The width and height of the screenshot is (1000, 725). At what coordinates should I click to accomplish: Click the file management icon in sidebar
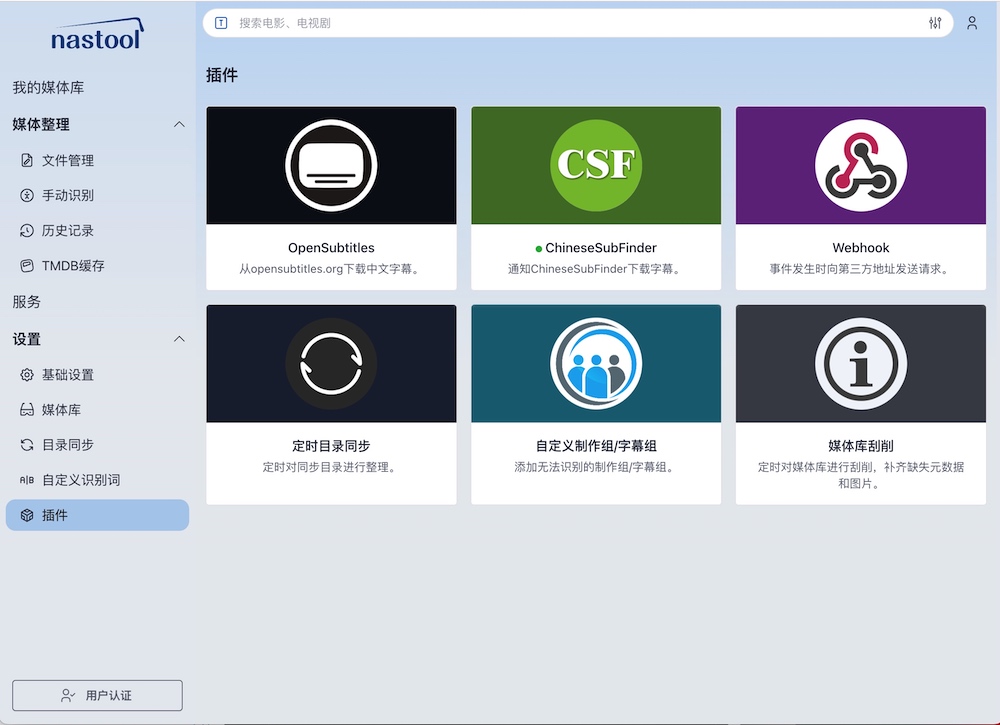[27, 160]
